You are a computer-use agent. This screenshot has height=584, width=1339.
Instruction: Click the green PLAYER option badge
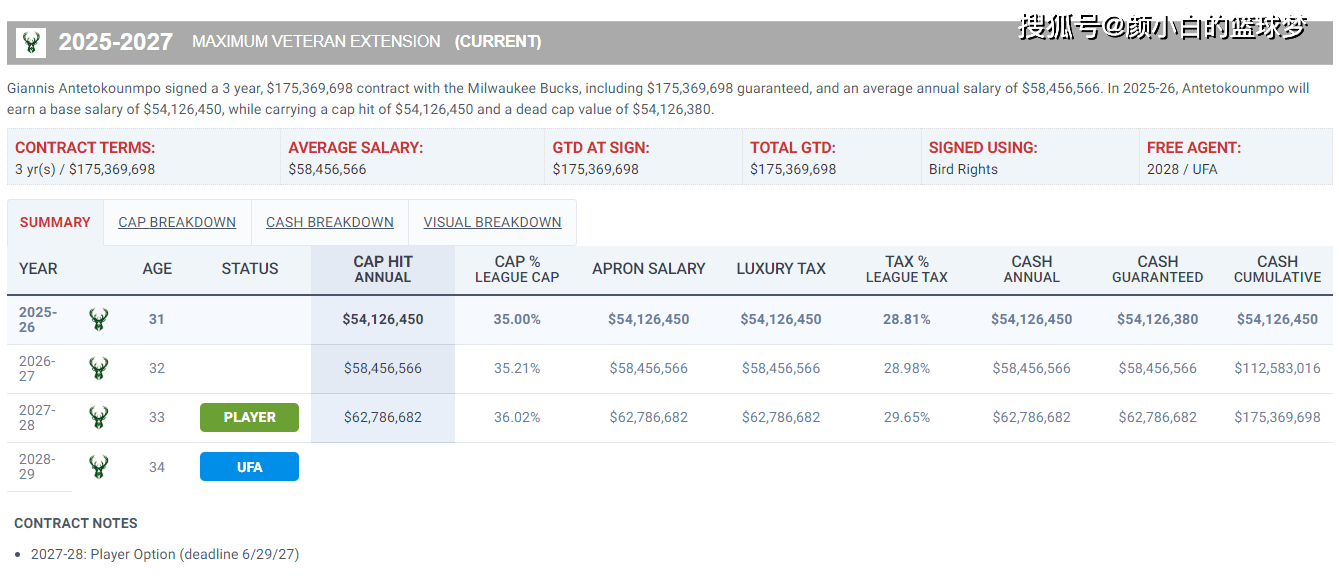tap(249, 417)
